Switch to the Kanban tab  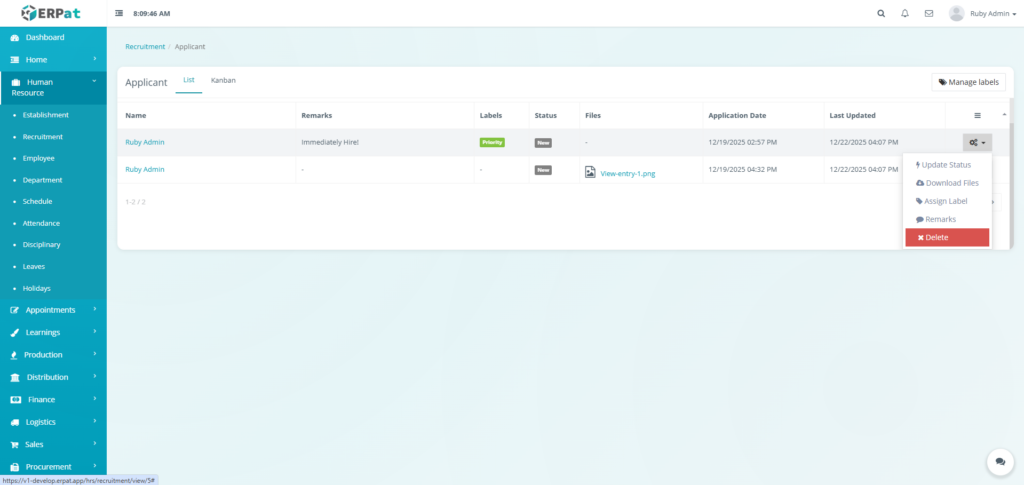pos(223,80)
